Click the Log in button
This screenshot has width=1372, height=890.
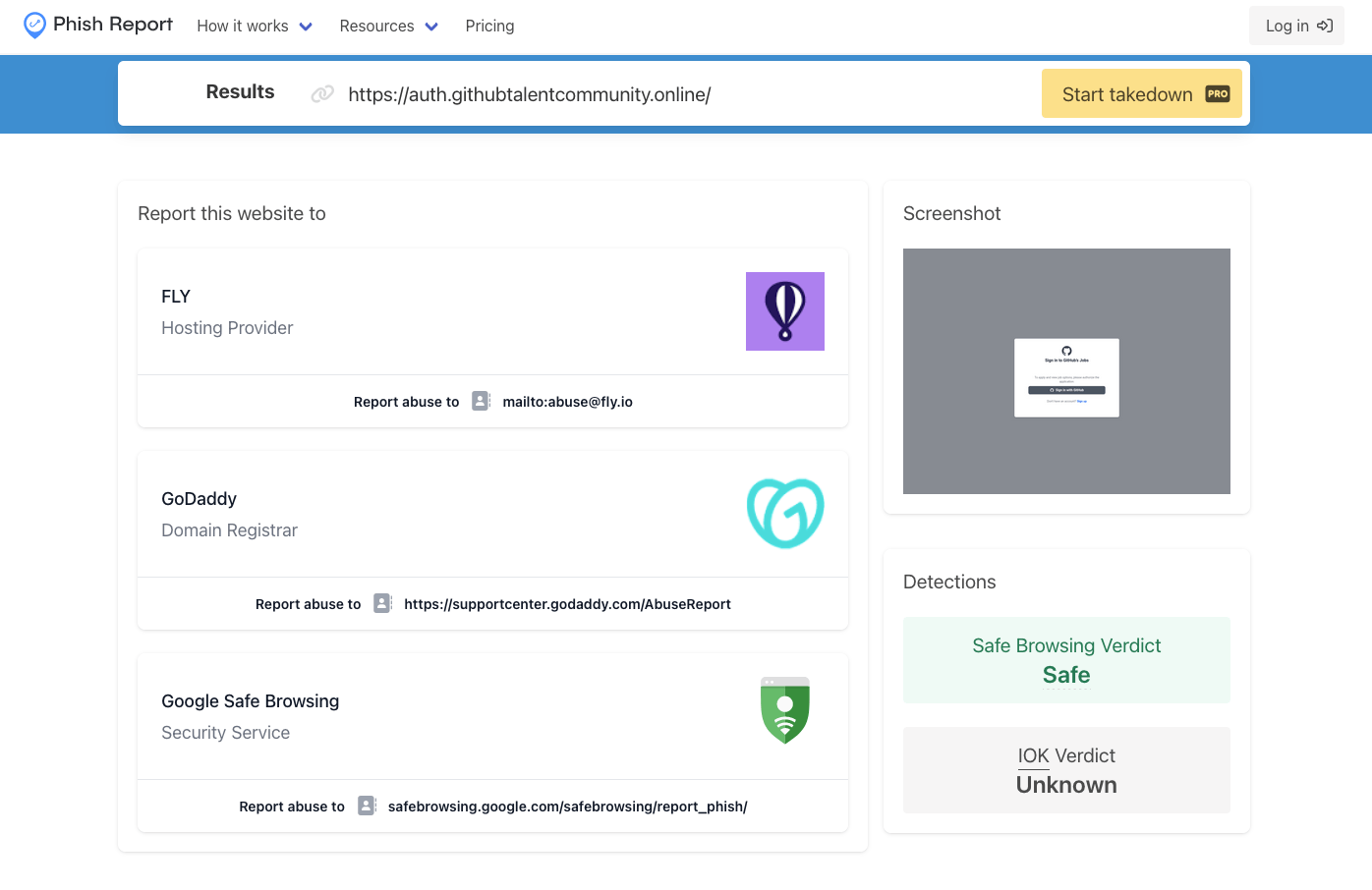(x=1296, y=26)
